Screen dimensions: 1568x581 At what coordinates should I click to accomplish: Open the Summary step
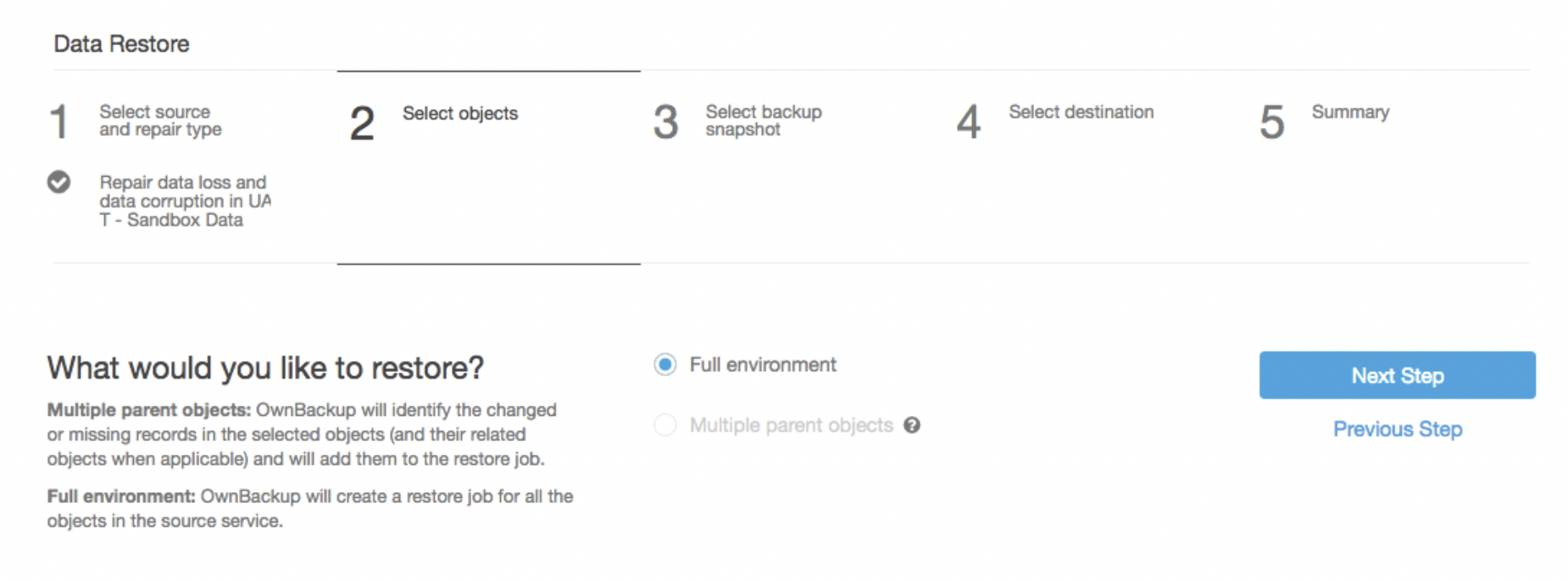click(x=1349, y=111)
